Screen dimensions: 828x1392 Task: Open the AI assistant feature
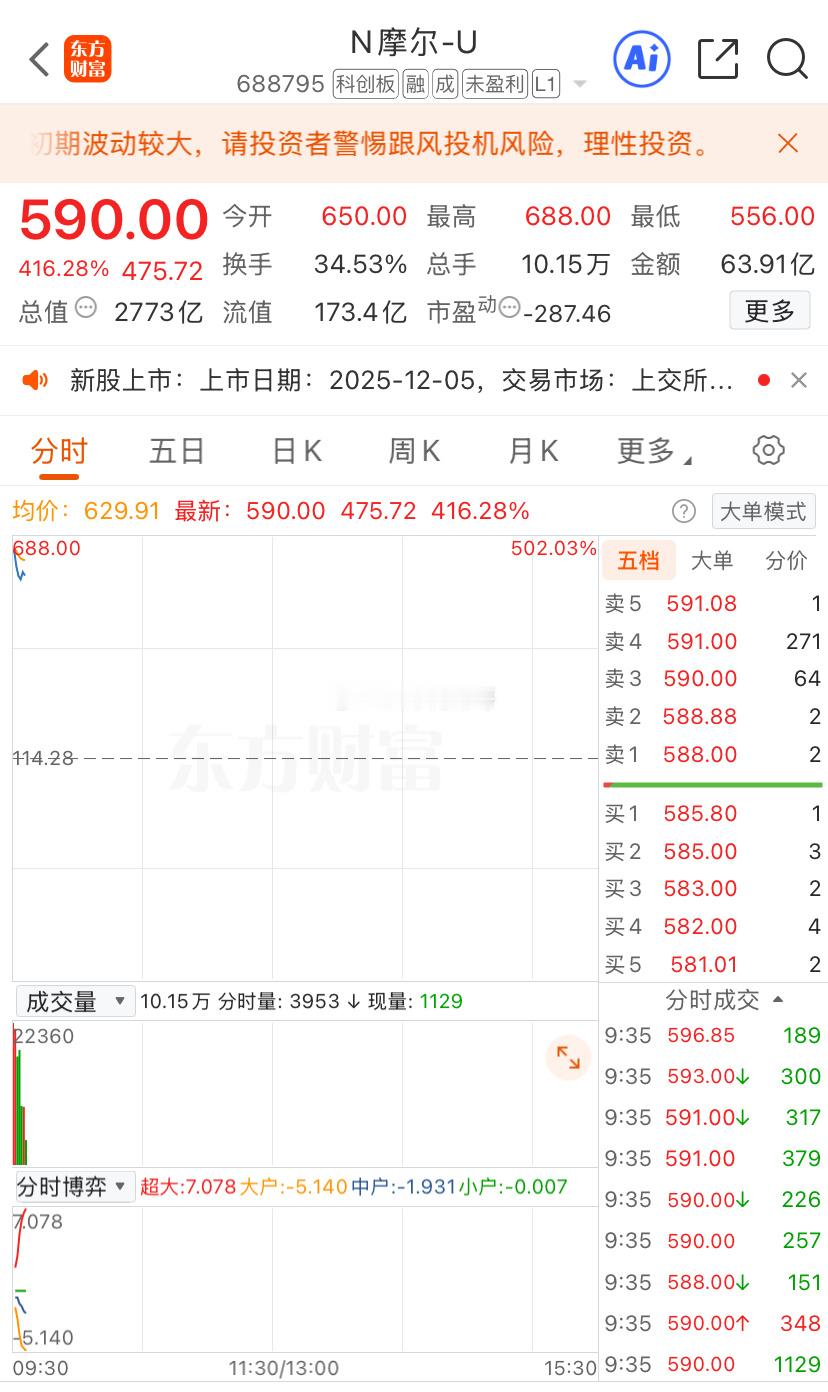click(641, 59)
